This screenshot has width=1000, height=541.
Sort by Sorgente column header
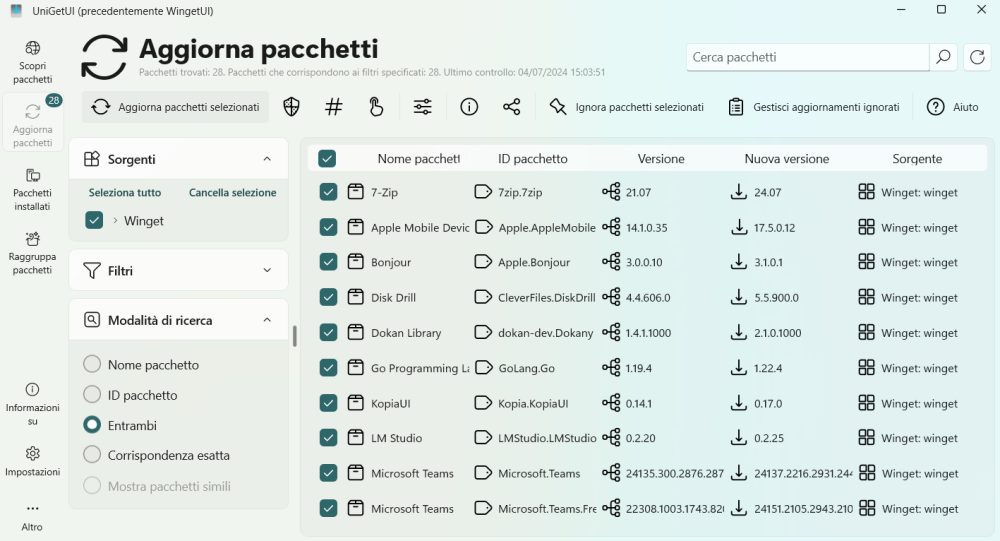917,158
